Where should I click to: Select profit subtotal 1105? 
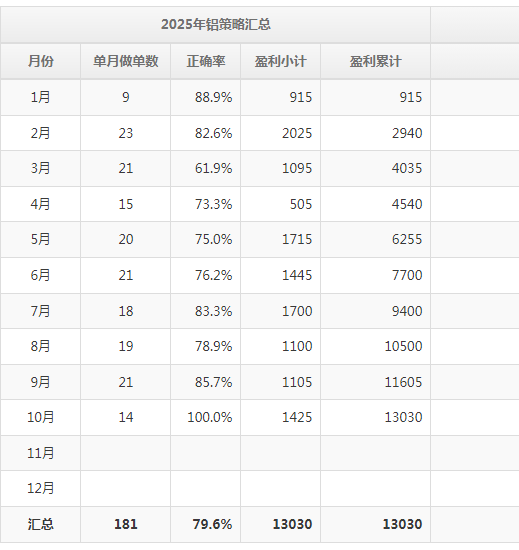(x=297, y=382)
